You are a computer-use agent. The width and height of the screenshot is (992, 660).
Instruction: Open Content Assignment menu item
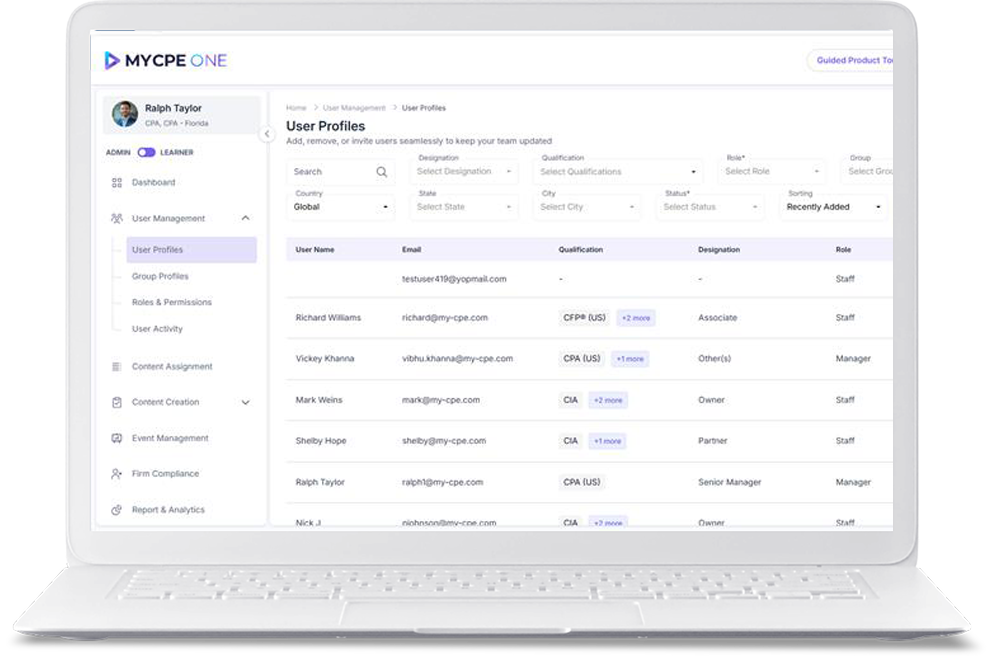click(x=172, y=366)
